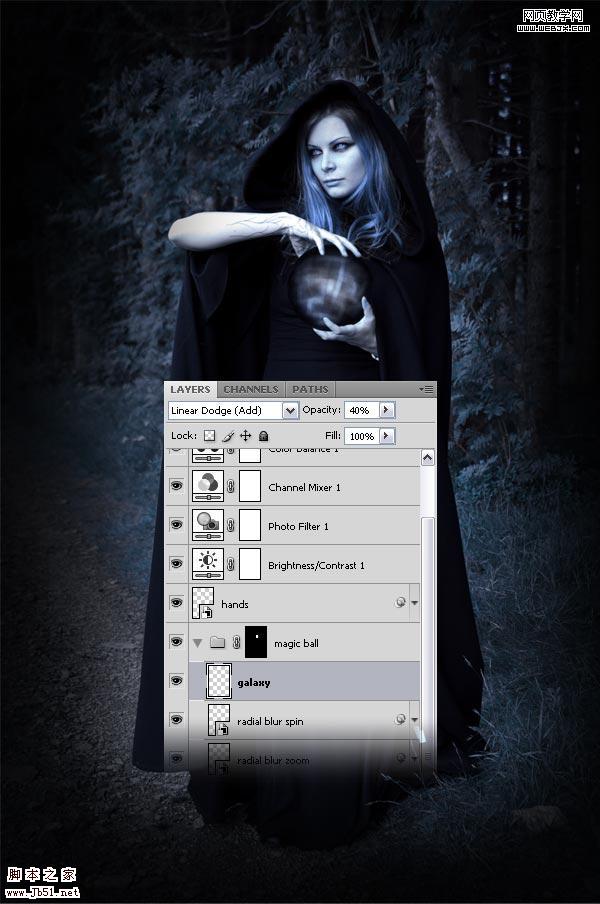Image resolution: width=600 pixels, height=904 pixels.
Task: Click the magic ball group folder icon
Action: 217,642
